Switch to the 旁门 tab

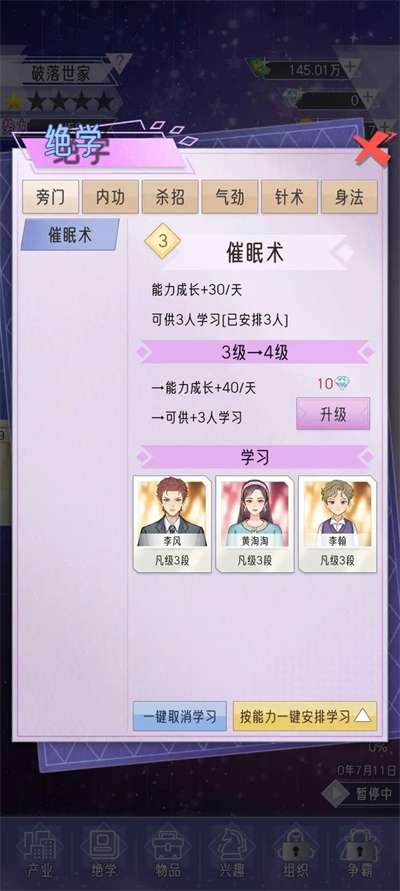51,197
